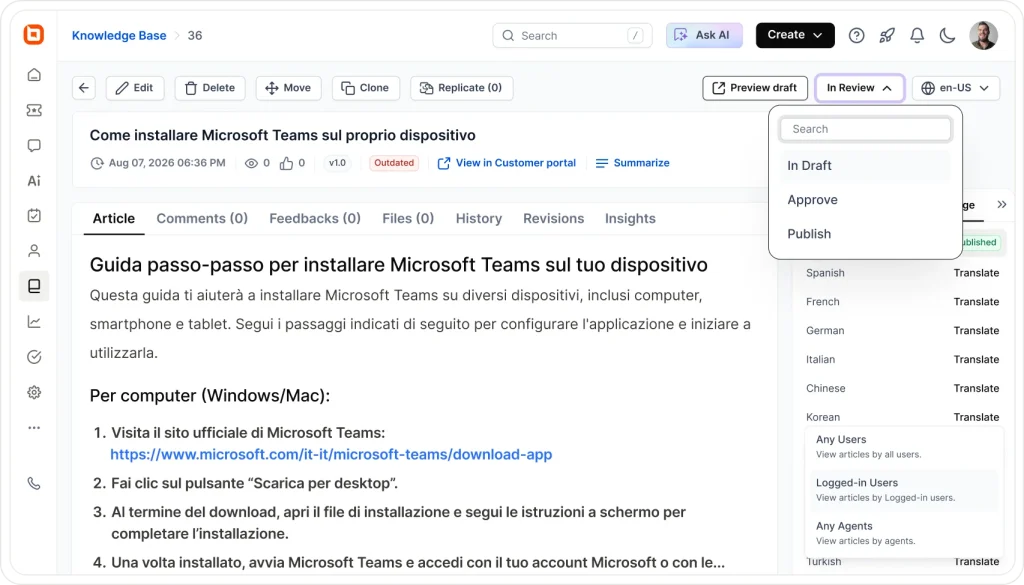Open the Microsoft Teams download-app URL
The width and height of the screenshot is (1024, 585).
[x=331, y=454]
